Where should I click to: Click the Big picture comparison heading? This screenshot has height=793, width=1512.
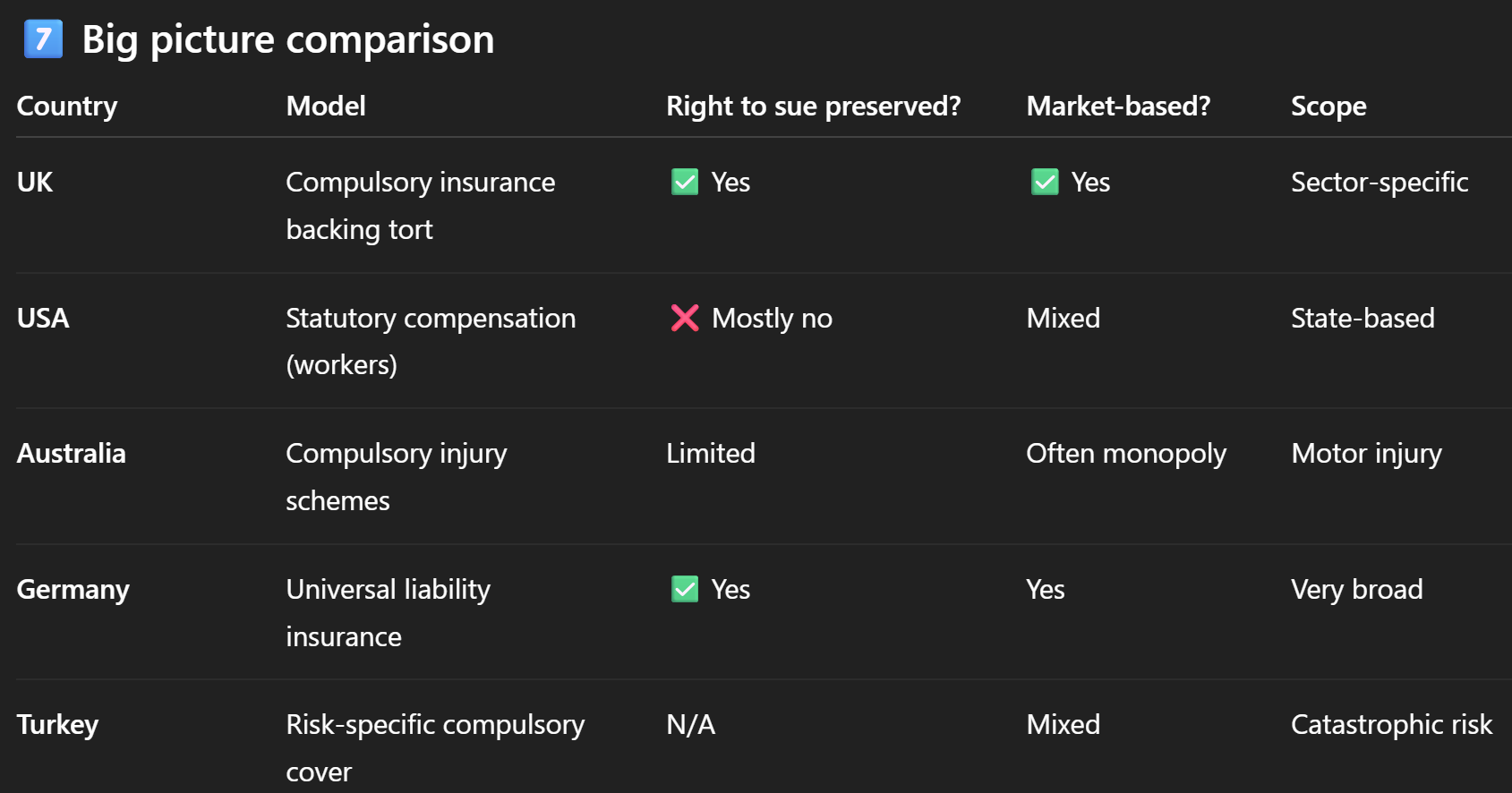click(287, 39)
